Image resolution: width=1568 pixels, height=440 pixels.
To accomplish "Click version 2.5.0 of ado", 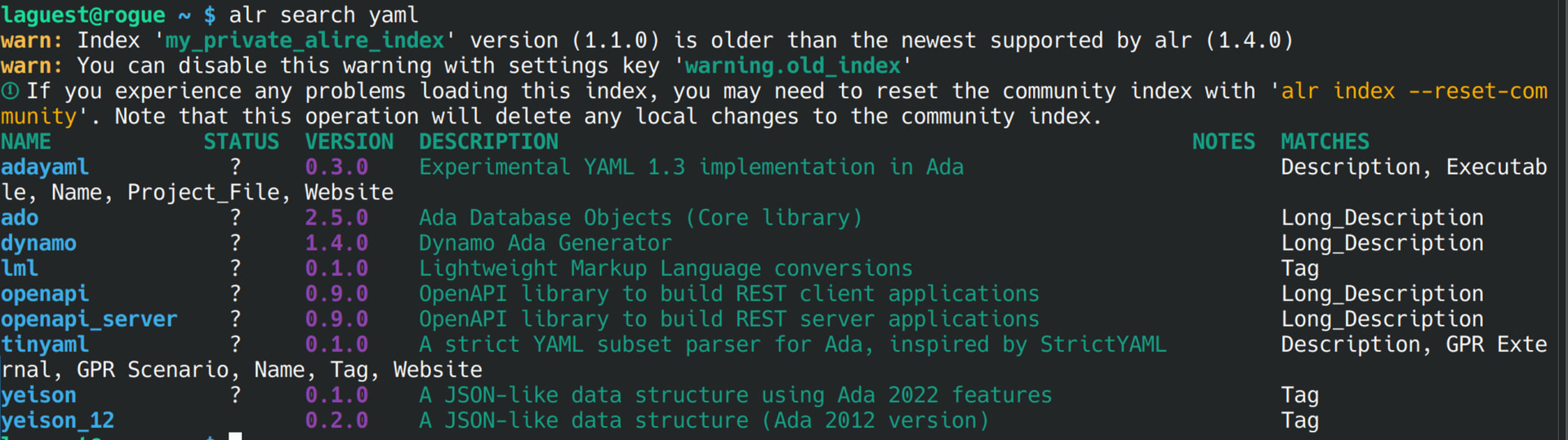I will pyautogui.click(x=336, y=218).
